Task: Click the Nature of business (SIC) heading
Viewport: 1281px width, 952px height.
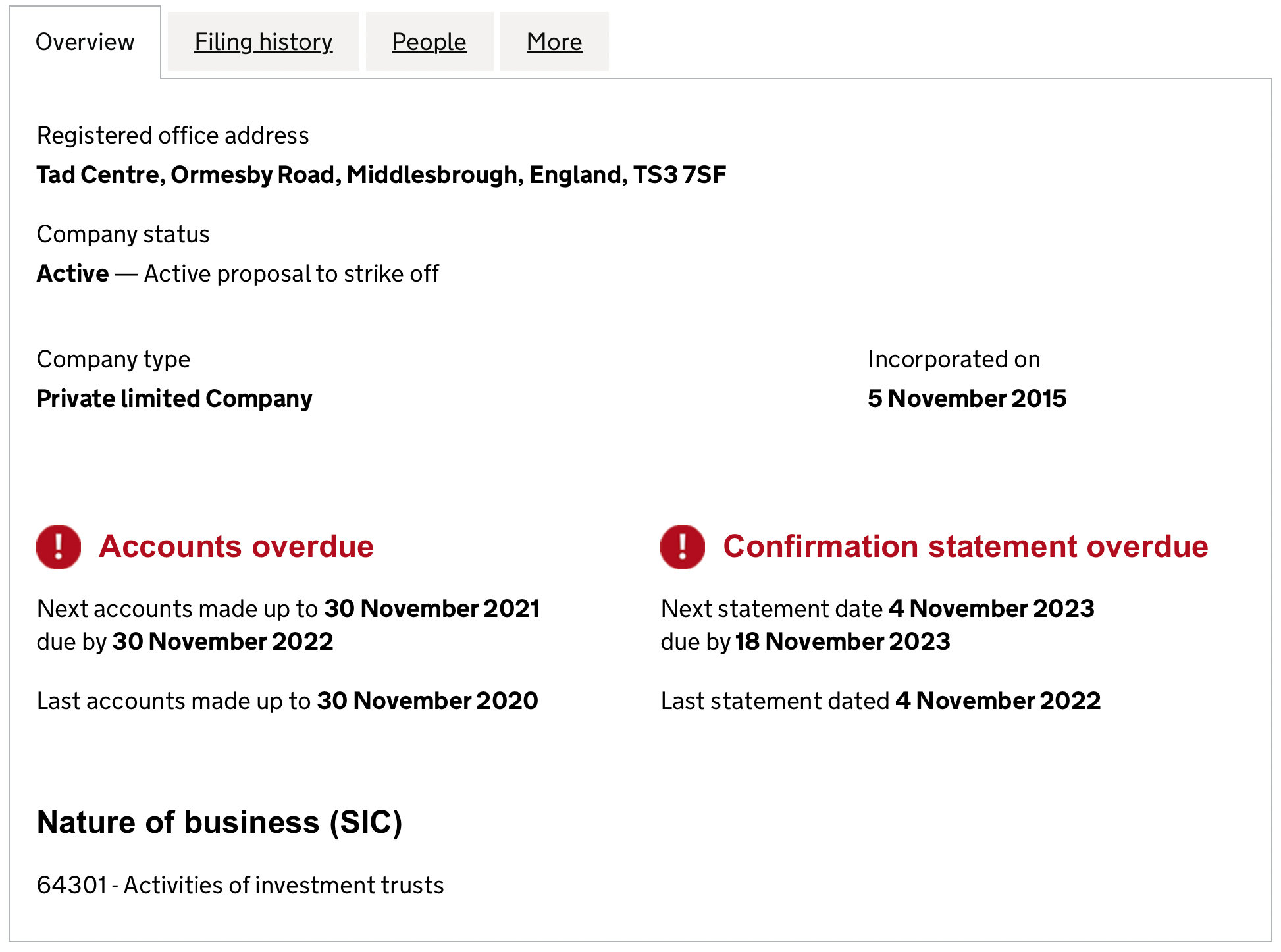Action: pyautogui.click(x=219, y=822)
